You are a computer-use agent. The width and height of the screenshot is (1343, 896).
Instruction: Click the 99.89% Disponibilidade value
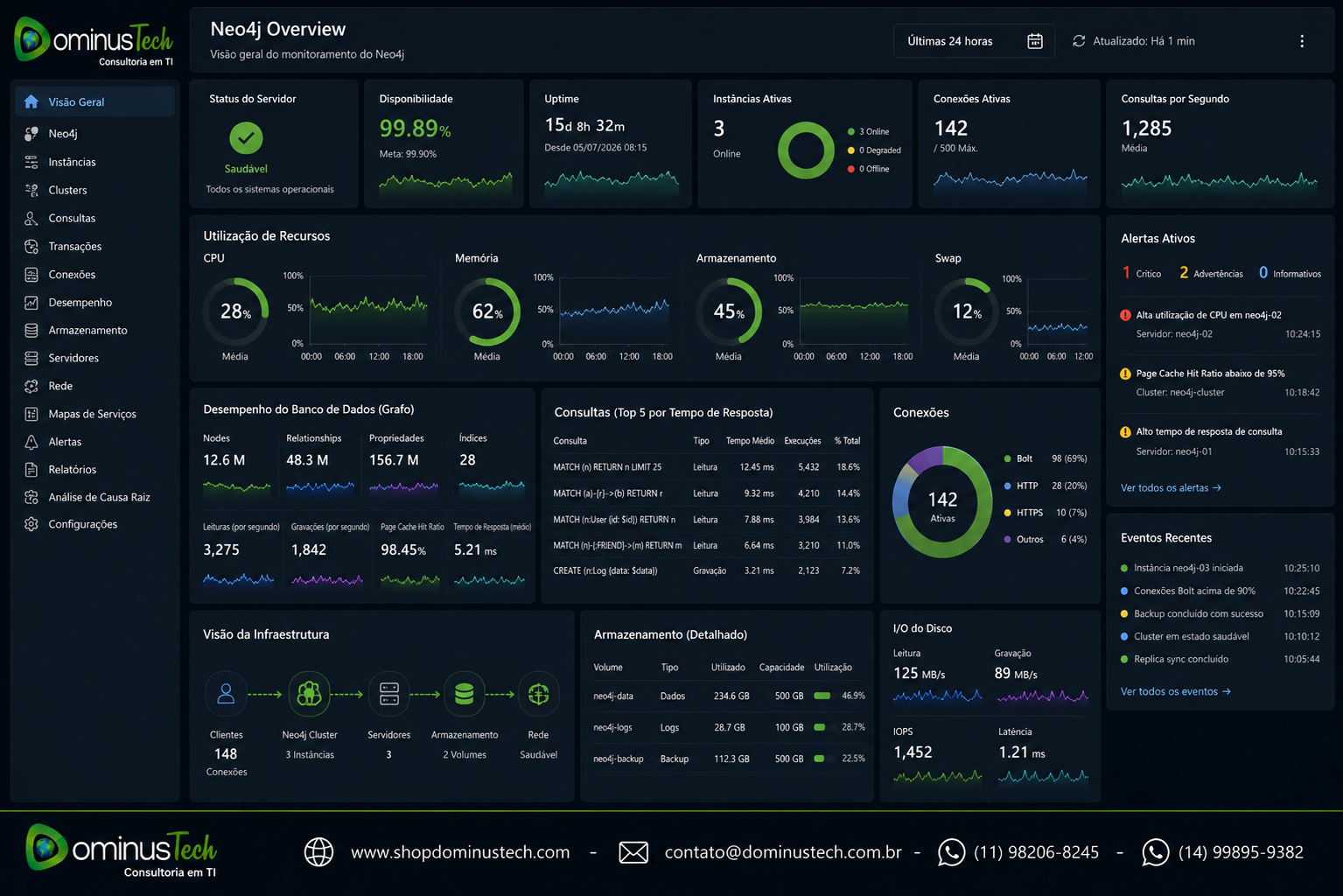(x=415, y=129)
